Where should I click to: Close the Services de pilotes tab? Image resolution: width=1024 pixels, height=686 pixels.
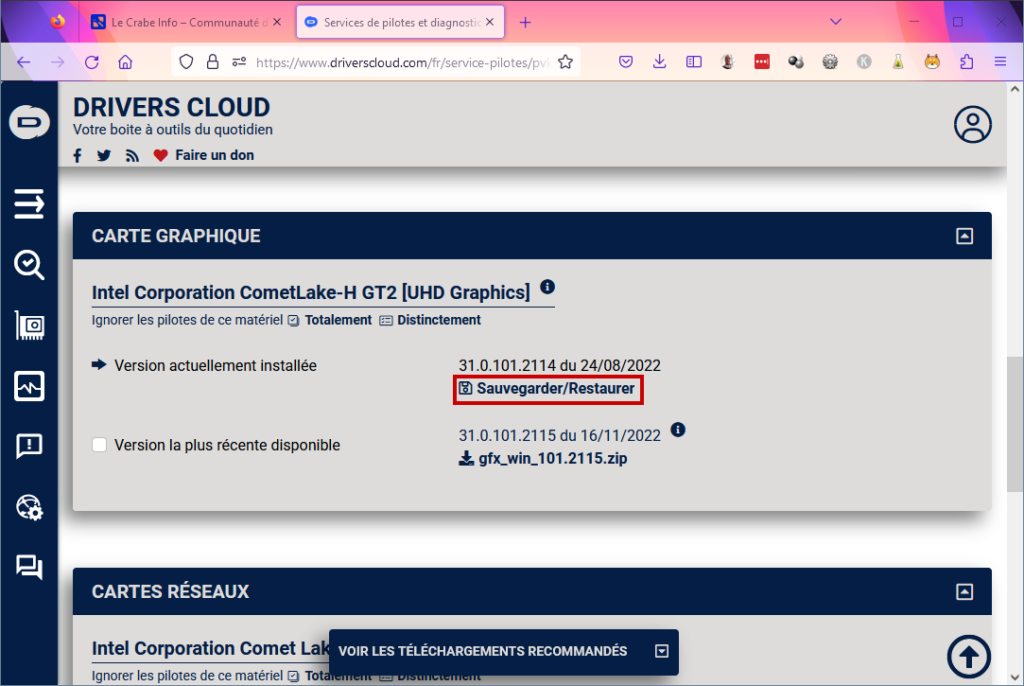(x=490, y=22)
